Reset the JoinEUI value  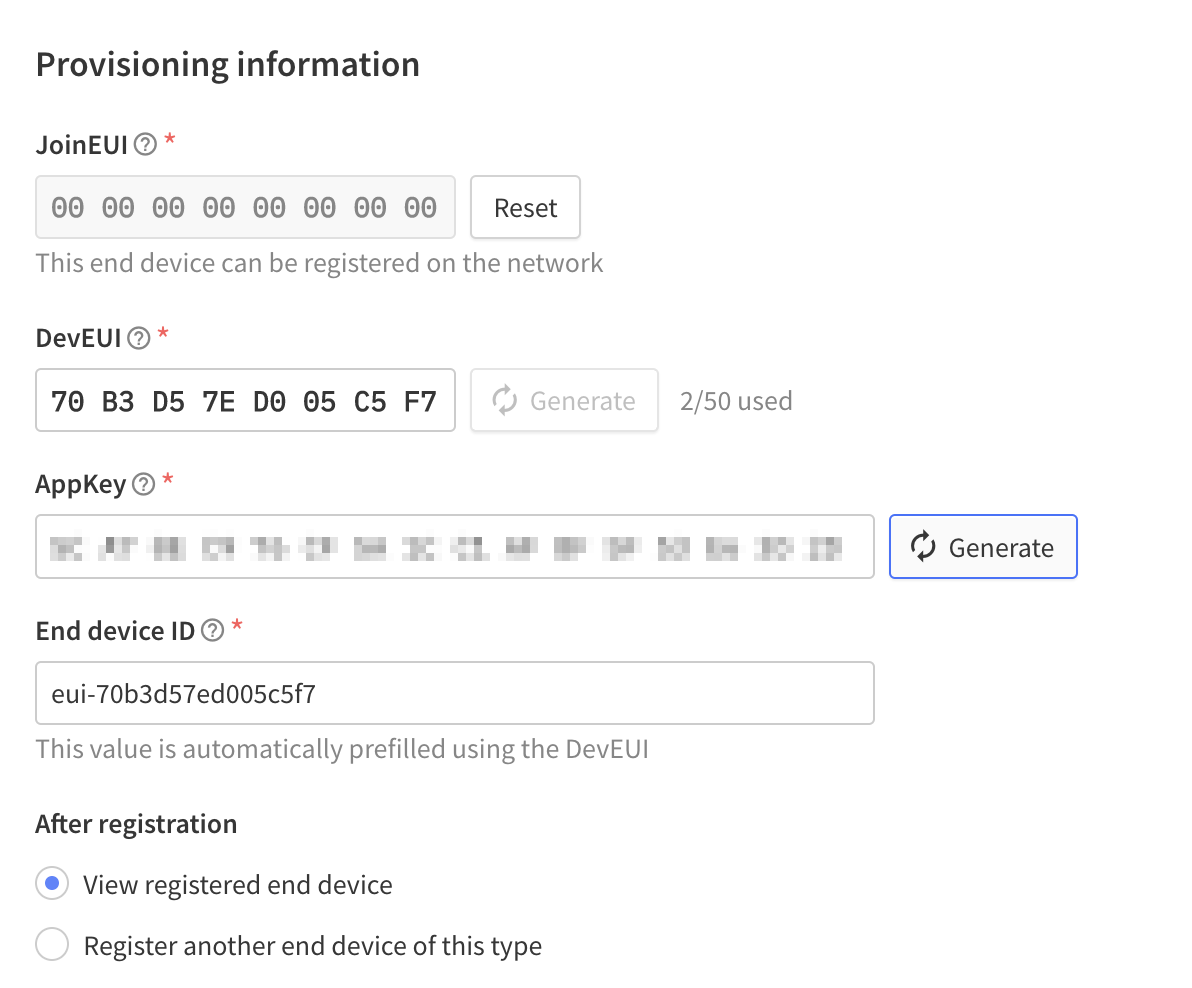tap(525, 207)
